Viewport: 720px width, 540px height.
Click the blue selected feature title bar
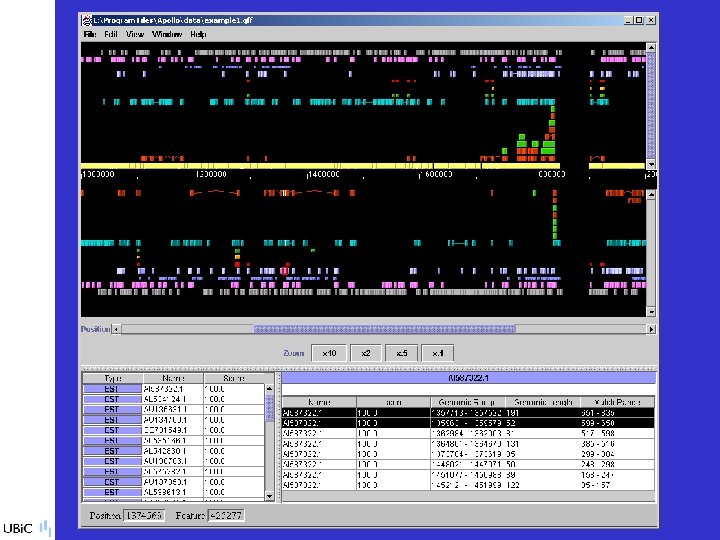tap(468, 378)
